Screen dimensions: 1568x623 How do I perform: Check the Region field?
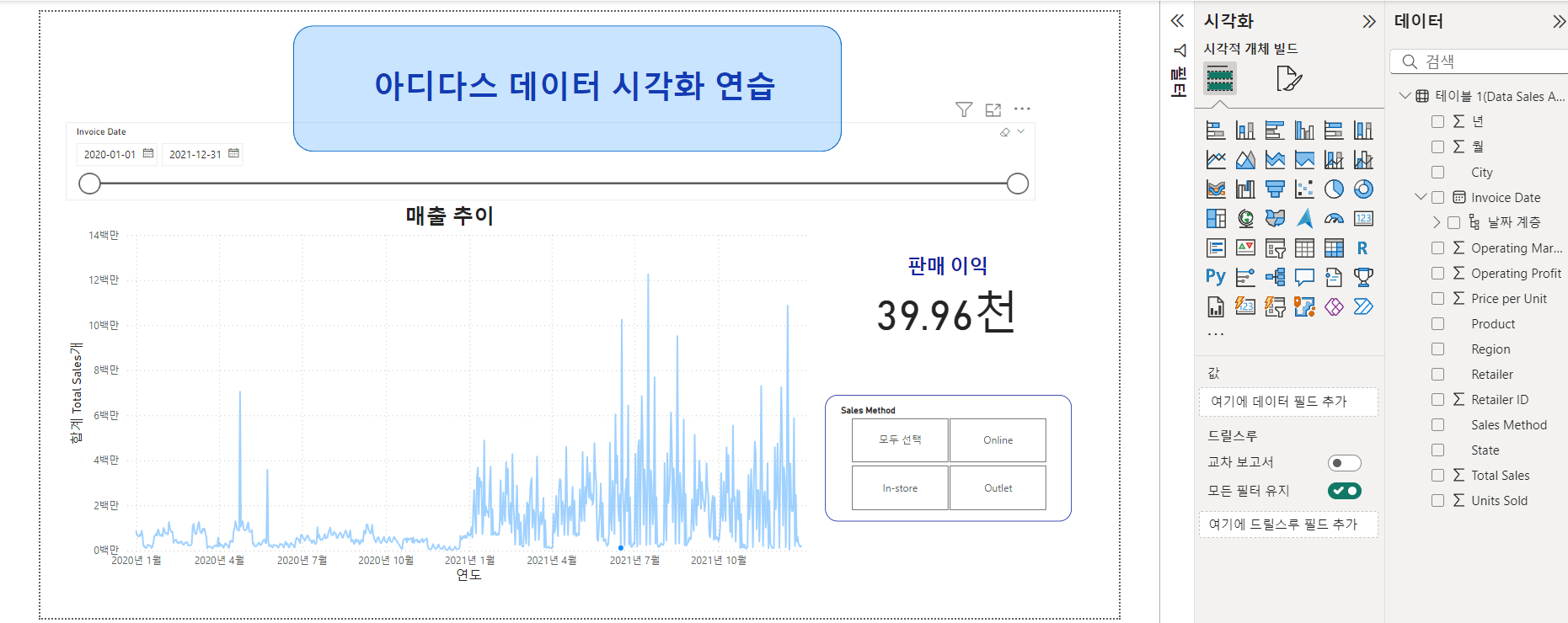click(x=1437, y=349)
